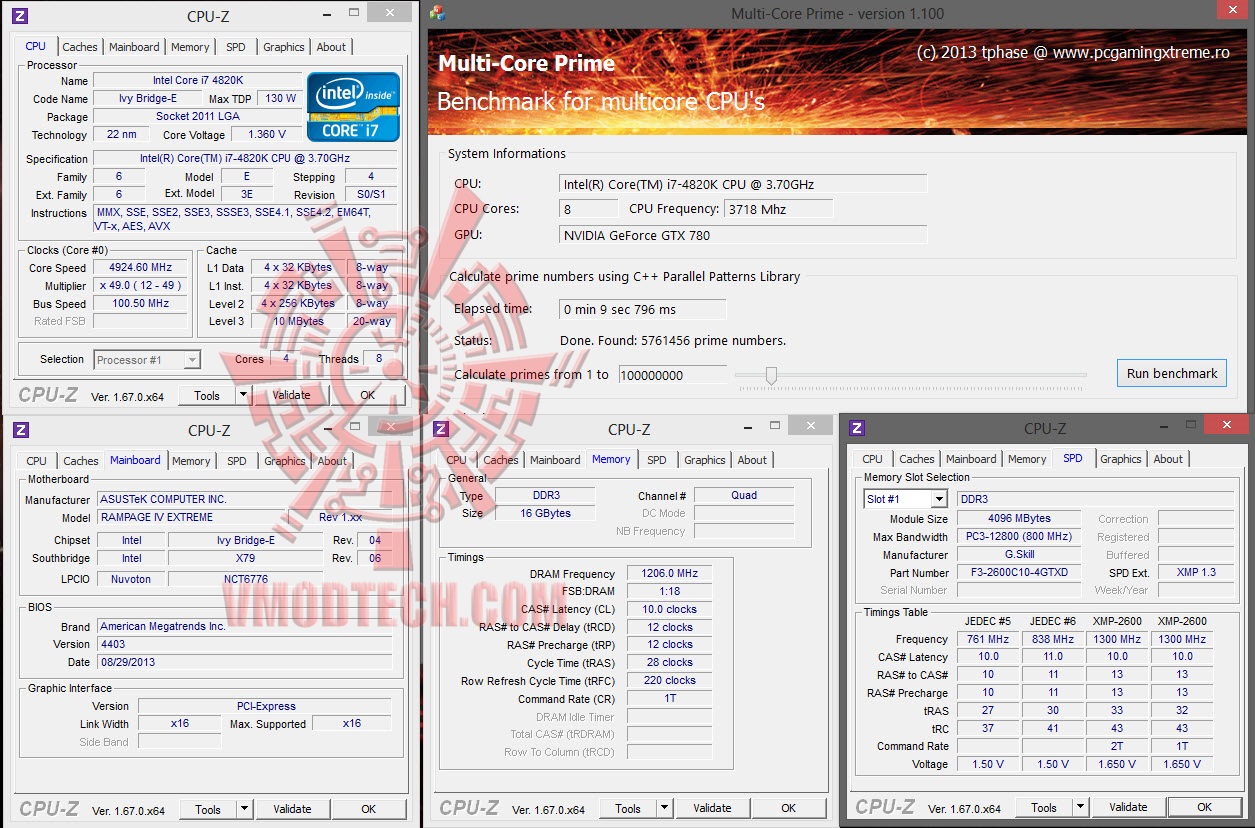
Task: Select CPU tab in Mainboard window
Action: point(36,461)
